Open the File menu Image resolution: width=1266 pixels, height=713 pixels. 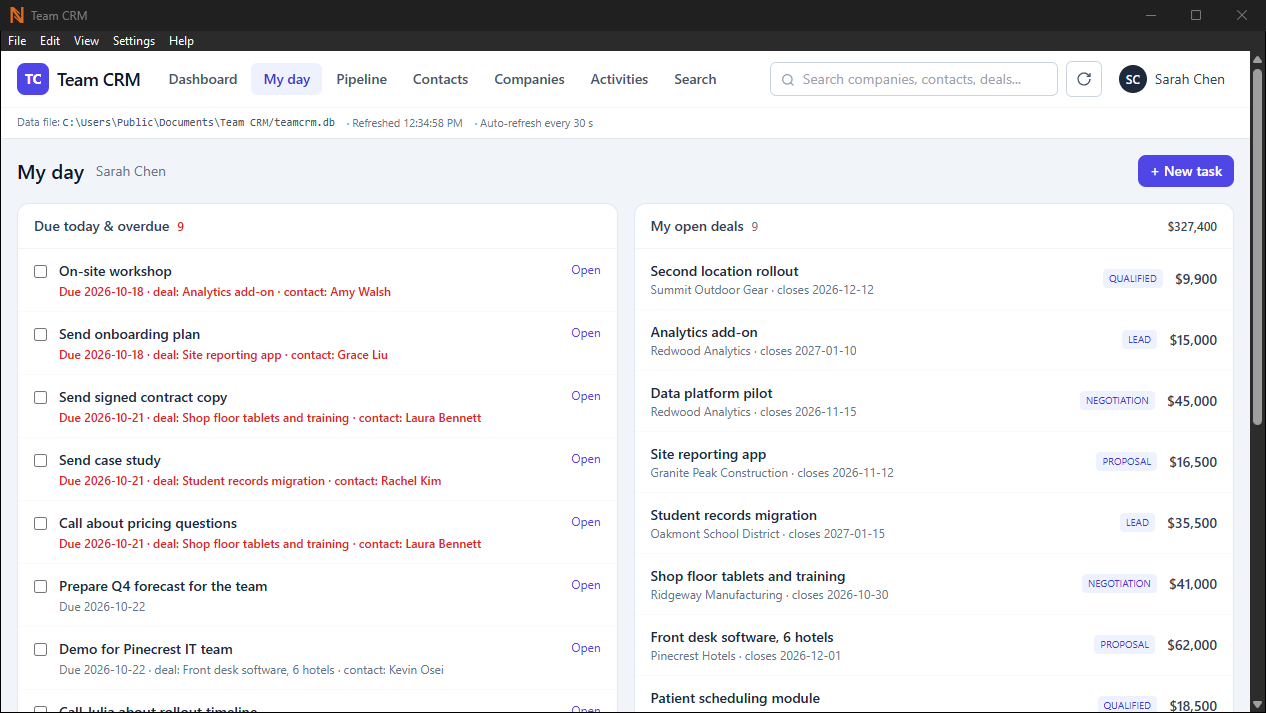17,41
